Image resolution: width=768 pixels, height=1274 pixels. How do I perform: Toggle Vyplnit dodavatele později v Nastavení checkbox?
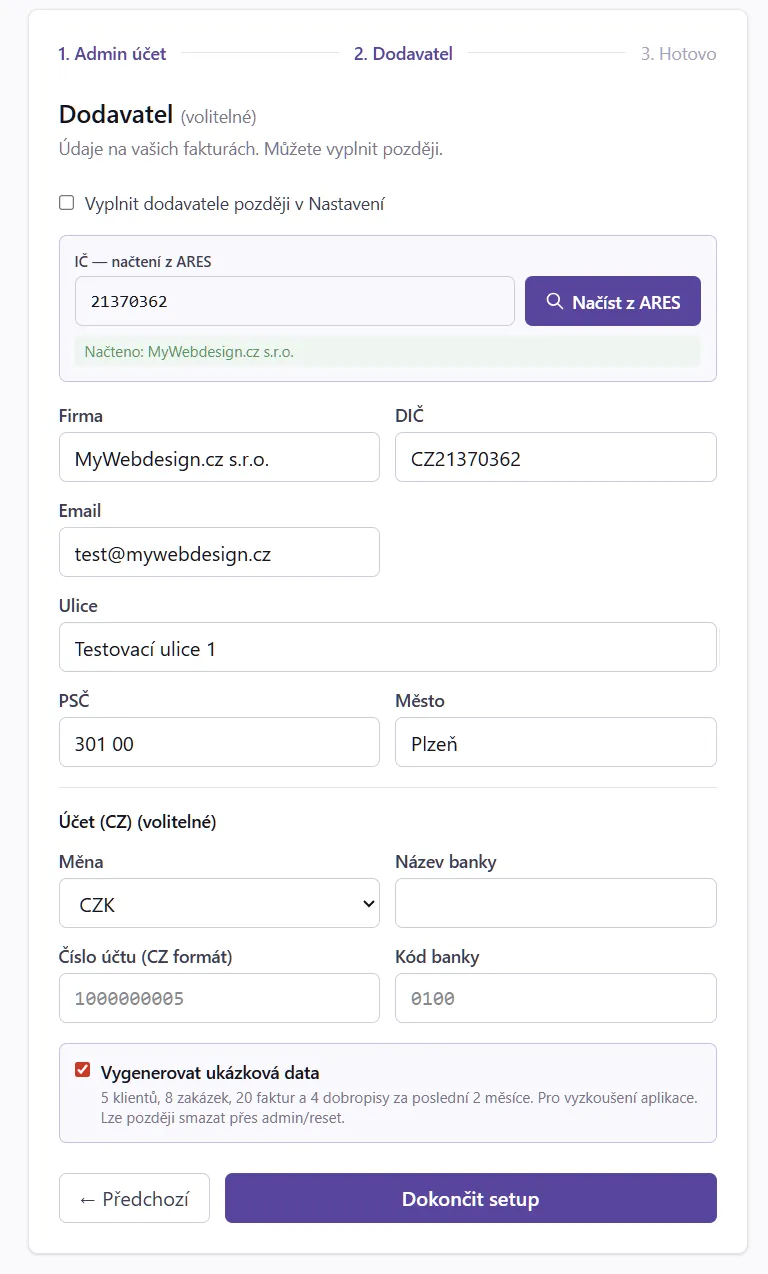point(67,203)
